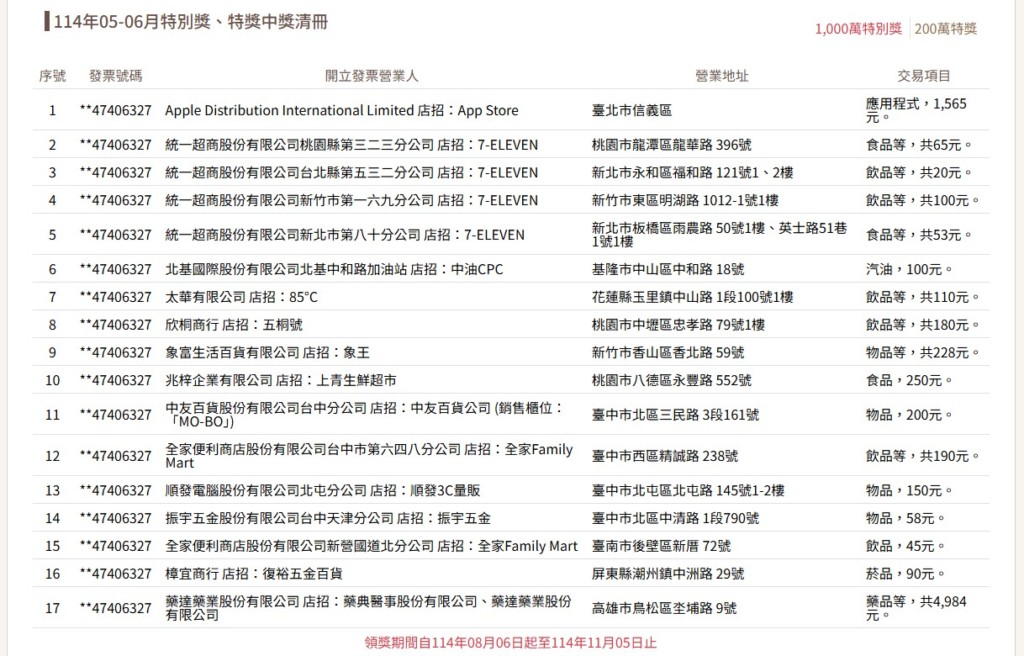Click the 營業地址 column header
This screenshot has height=656, width=1024.
(721, 76)
